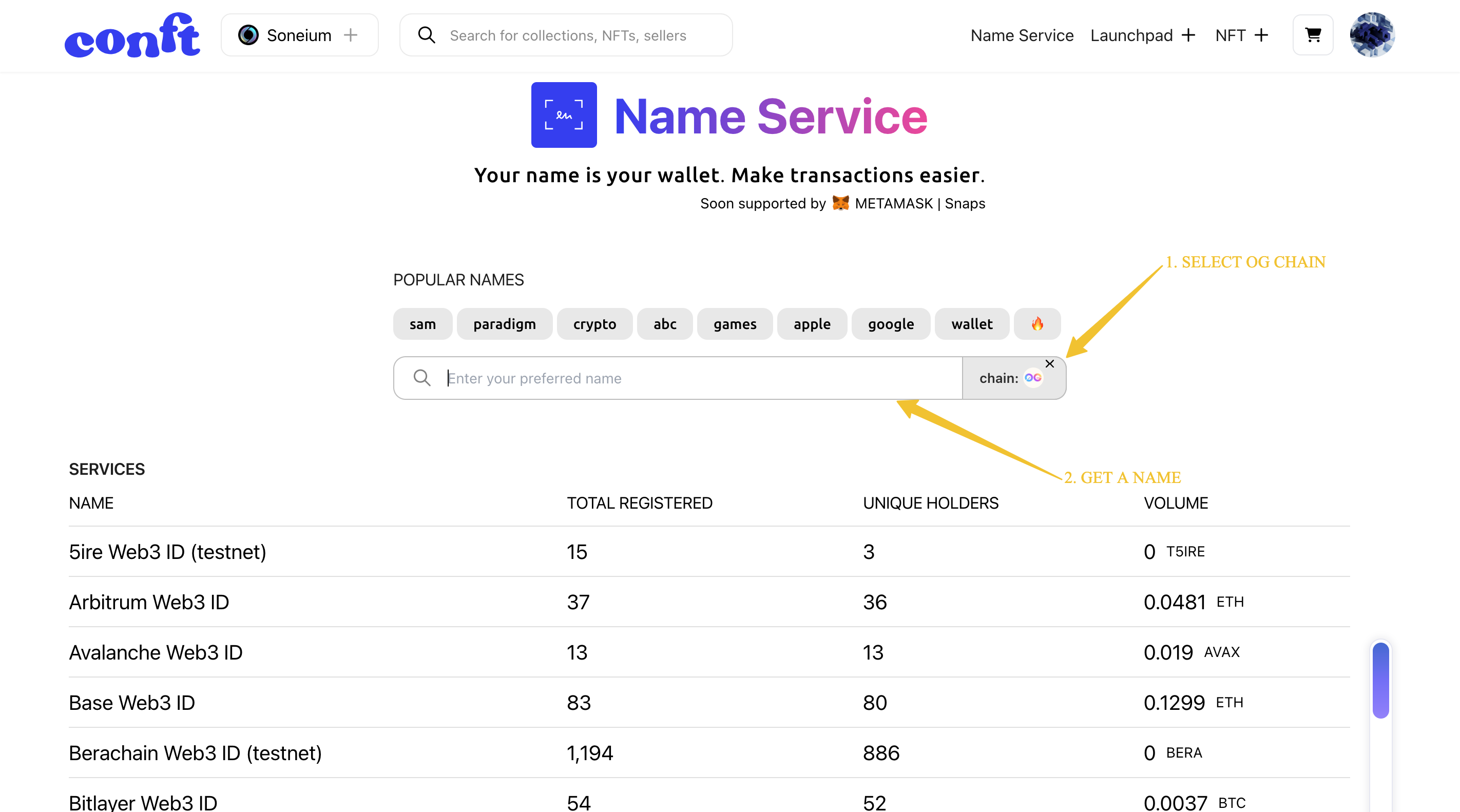Focus the preferred name input field

[678, 378]
